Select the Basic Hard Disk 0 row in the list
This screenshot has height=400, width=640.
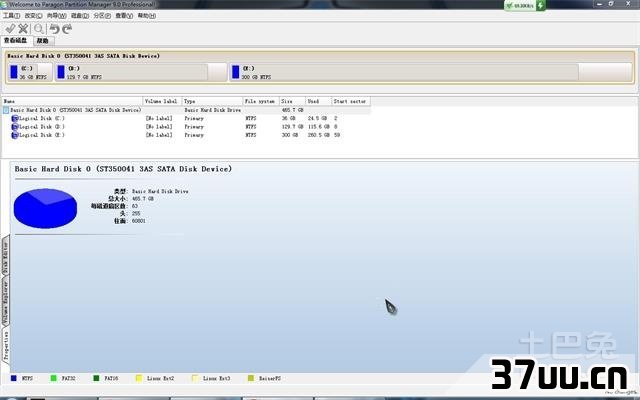186,110
